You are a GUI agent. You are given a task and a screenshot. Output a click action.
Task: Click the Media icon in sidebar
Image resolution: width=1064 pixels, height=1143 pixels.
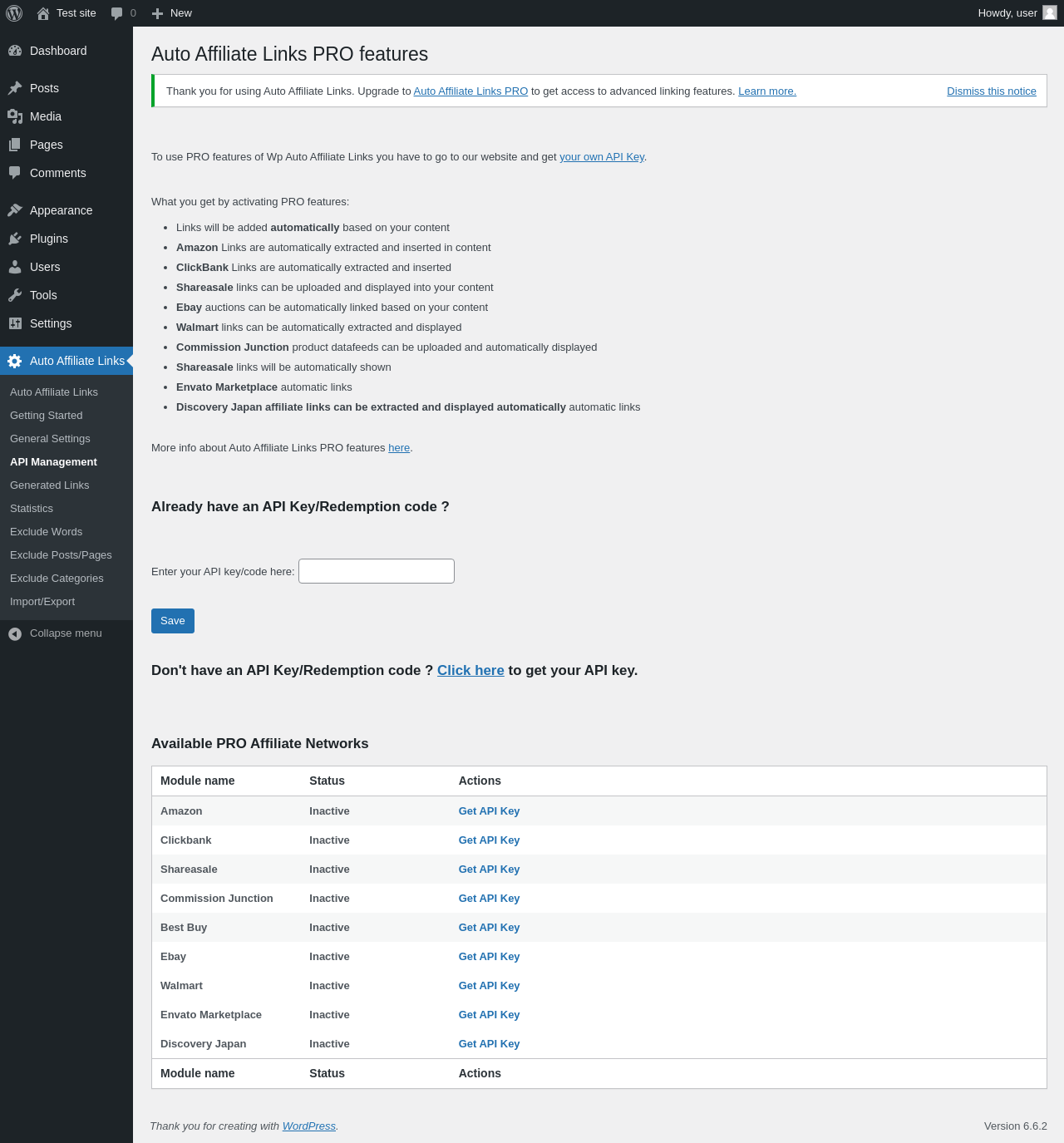coord(15,116)
